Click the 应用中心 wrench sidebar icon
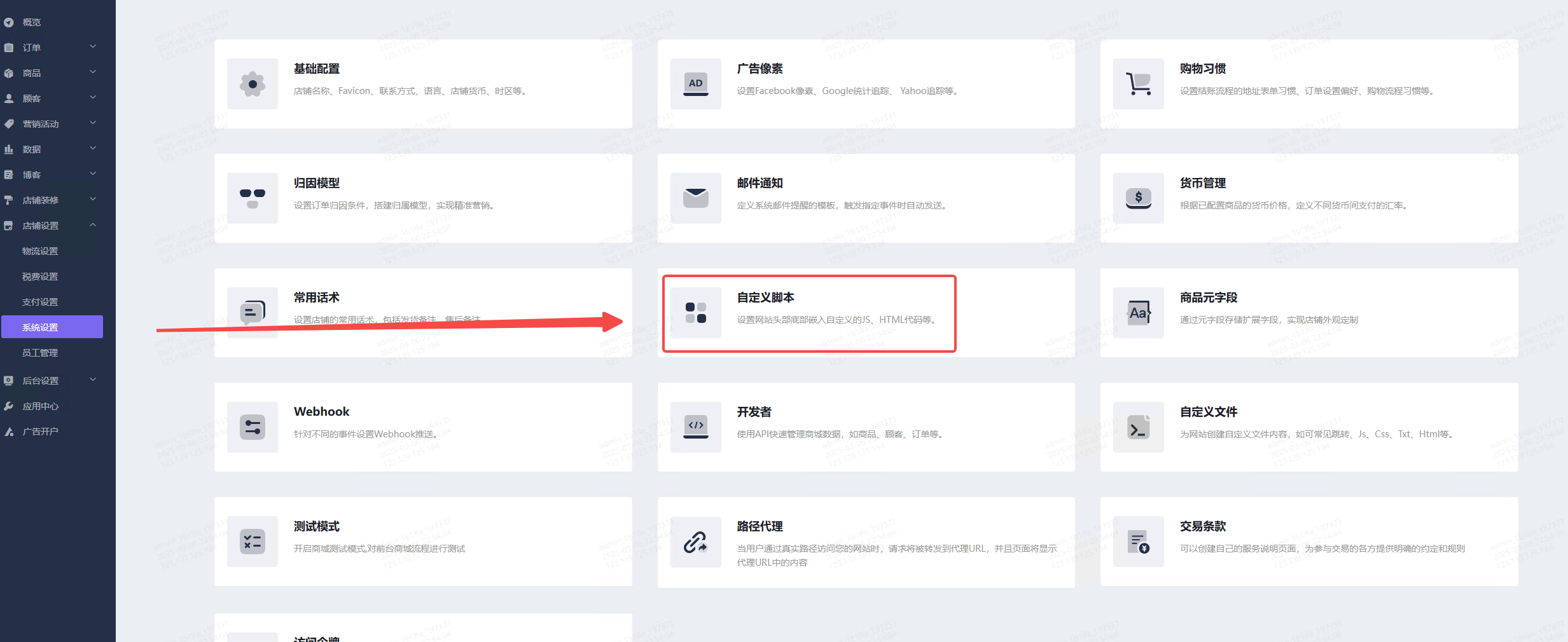The width and height of the screenshot is (1568, 642). coord(9,406)
